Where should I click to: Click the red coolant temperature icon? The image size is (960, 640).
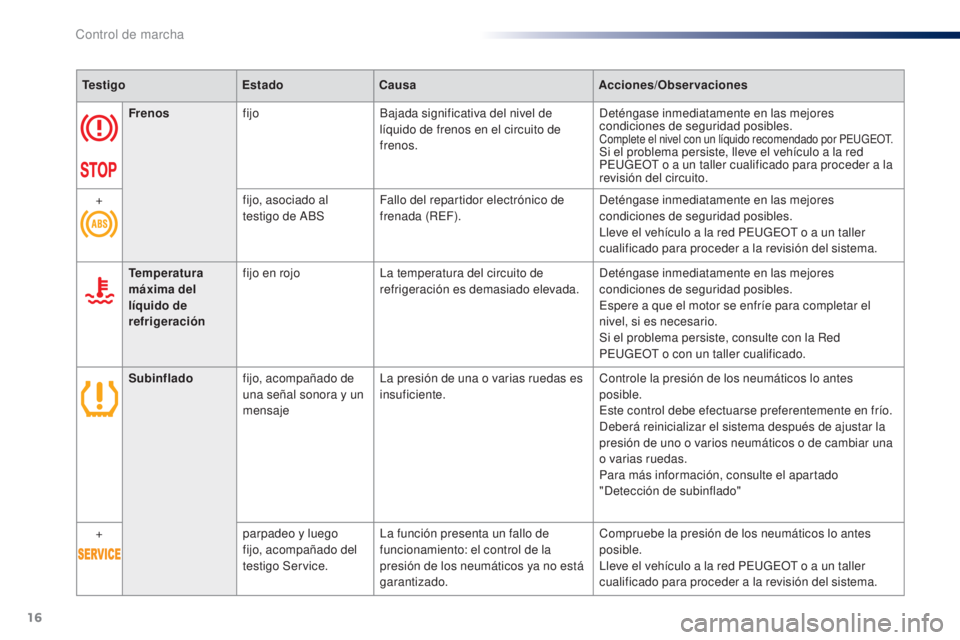(99, 291)
